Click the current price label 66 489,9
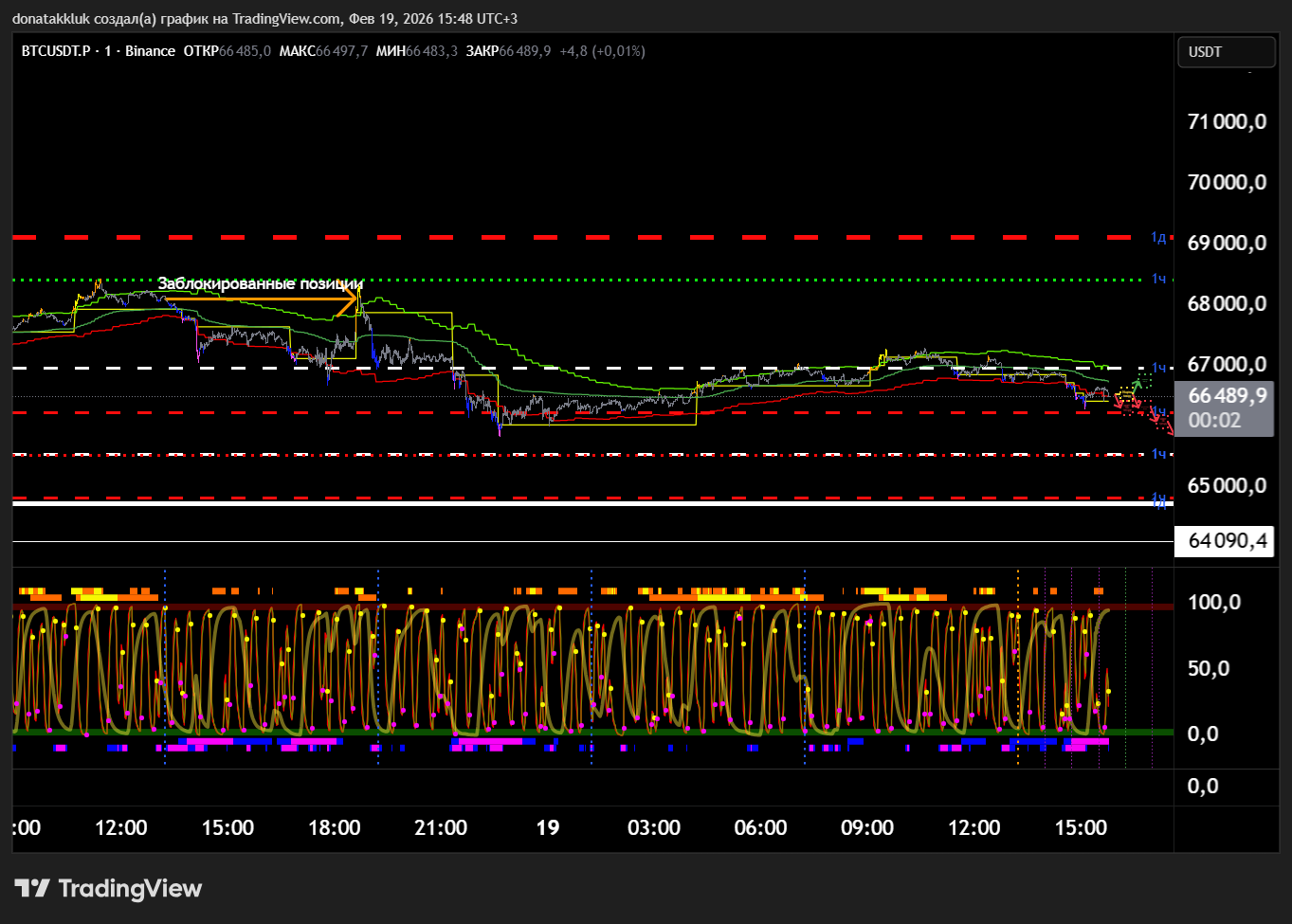The width and height of the screenshot is (1292, 924). [x=1227, y=396]
